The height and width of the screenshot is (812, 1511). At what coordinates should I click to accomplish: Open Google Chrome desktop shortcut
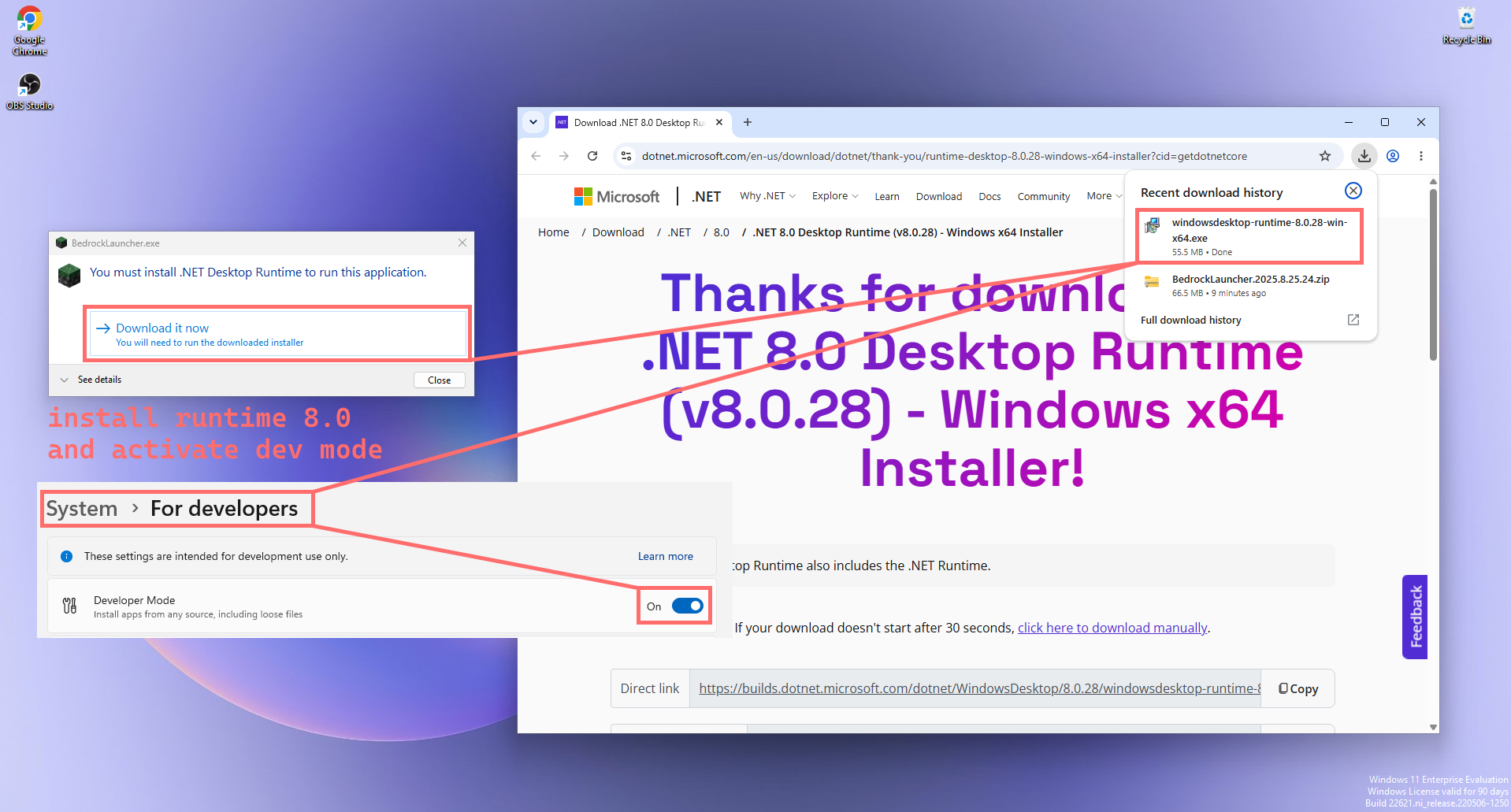29,31
